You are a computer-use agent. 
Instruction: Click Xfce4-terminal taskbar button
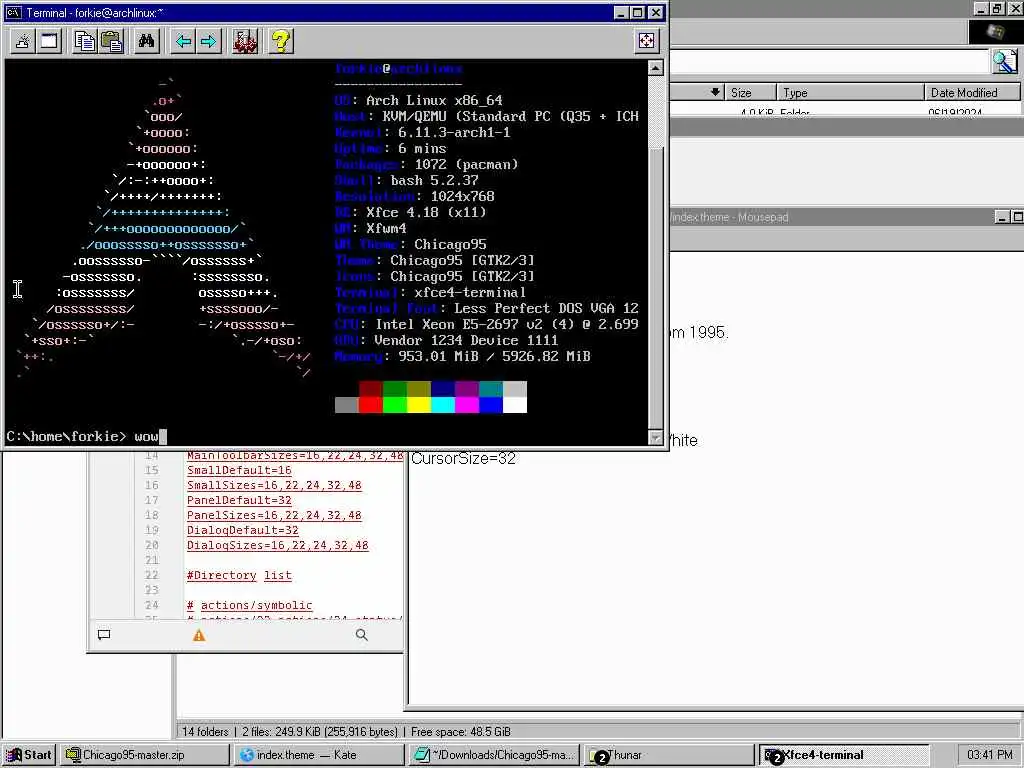tap(844, 755)
